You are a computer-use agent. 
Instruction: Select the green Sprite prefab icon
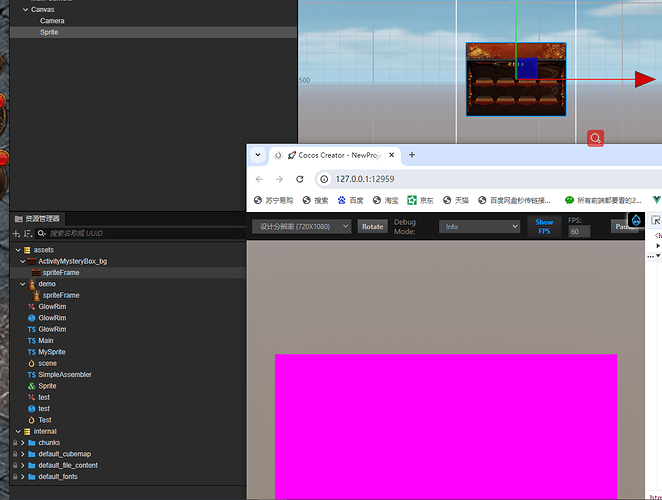[32, 386]
